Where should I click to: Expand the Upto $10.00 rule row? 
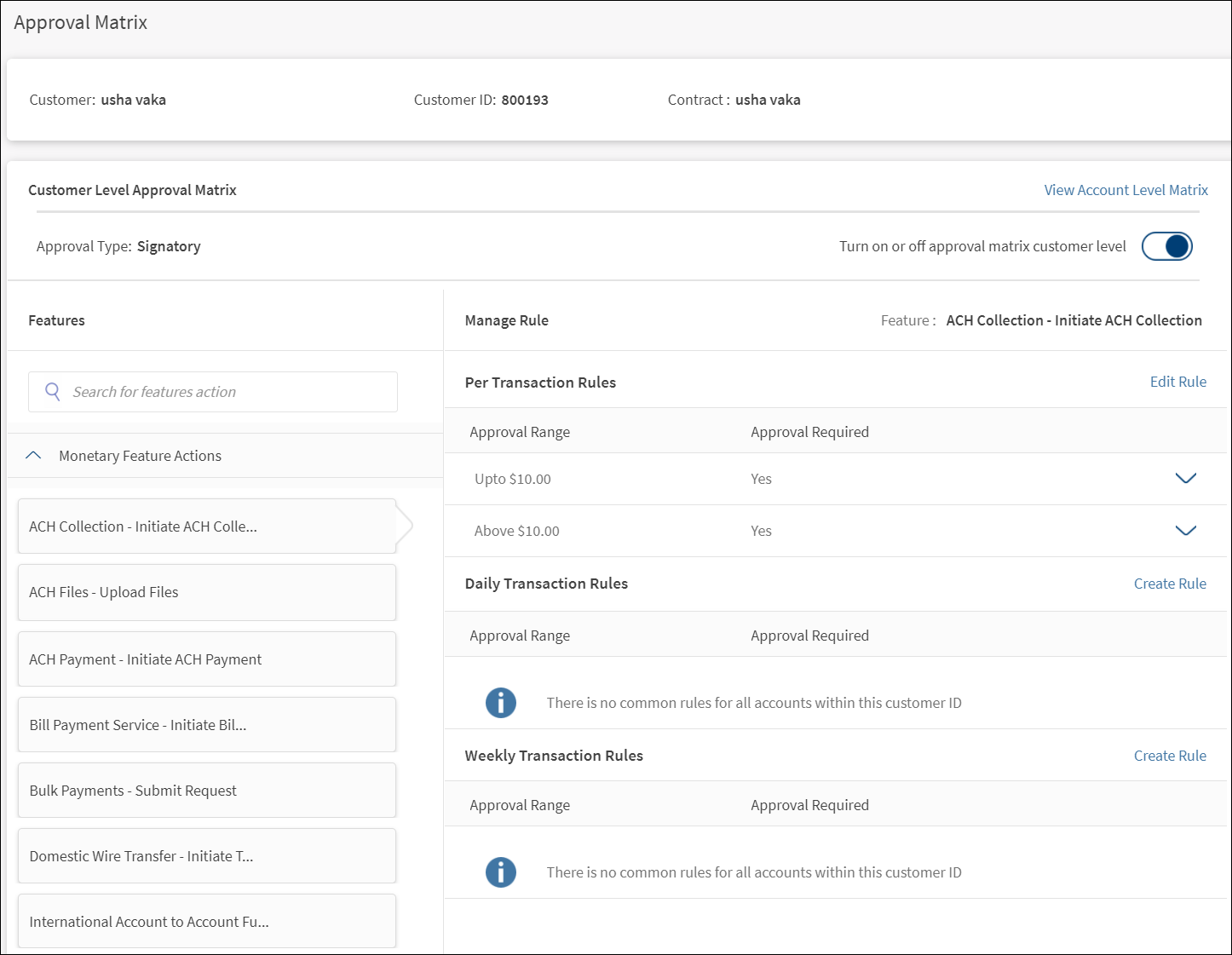[x=1185, y=479]
